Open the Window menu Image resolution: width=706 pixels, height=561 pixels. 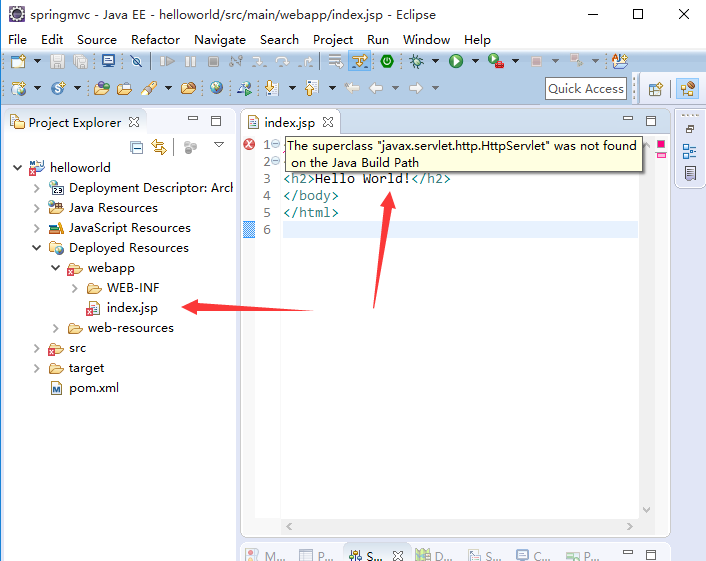click(426, 40)
